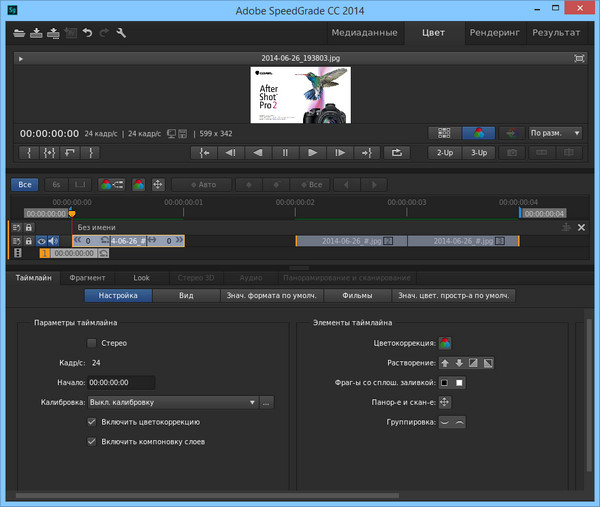Click the Фильмы button
600x507 pixels.
(357, 296)
